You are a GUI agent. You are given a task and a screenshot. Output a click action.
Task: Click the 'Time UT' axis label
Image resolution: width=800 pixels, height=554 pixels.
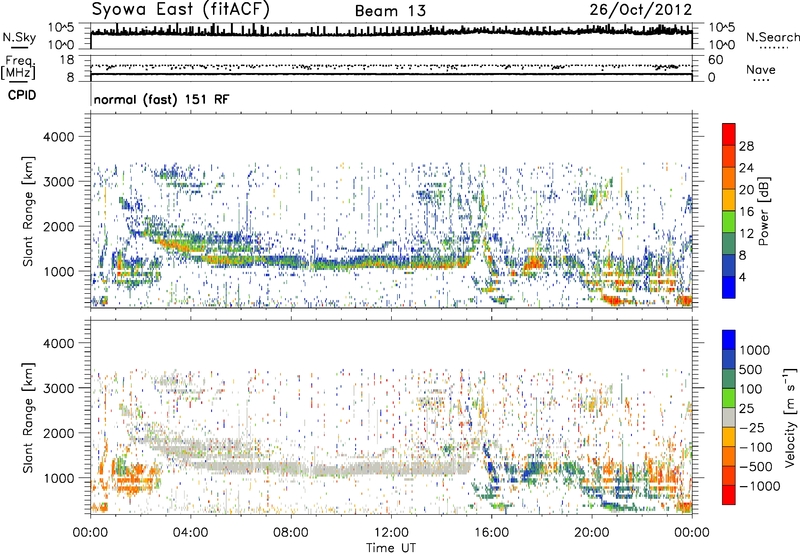click(391, 548)
